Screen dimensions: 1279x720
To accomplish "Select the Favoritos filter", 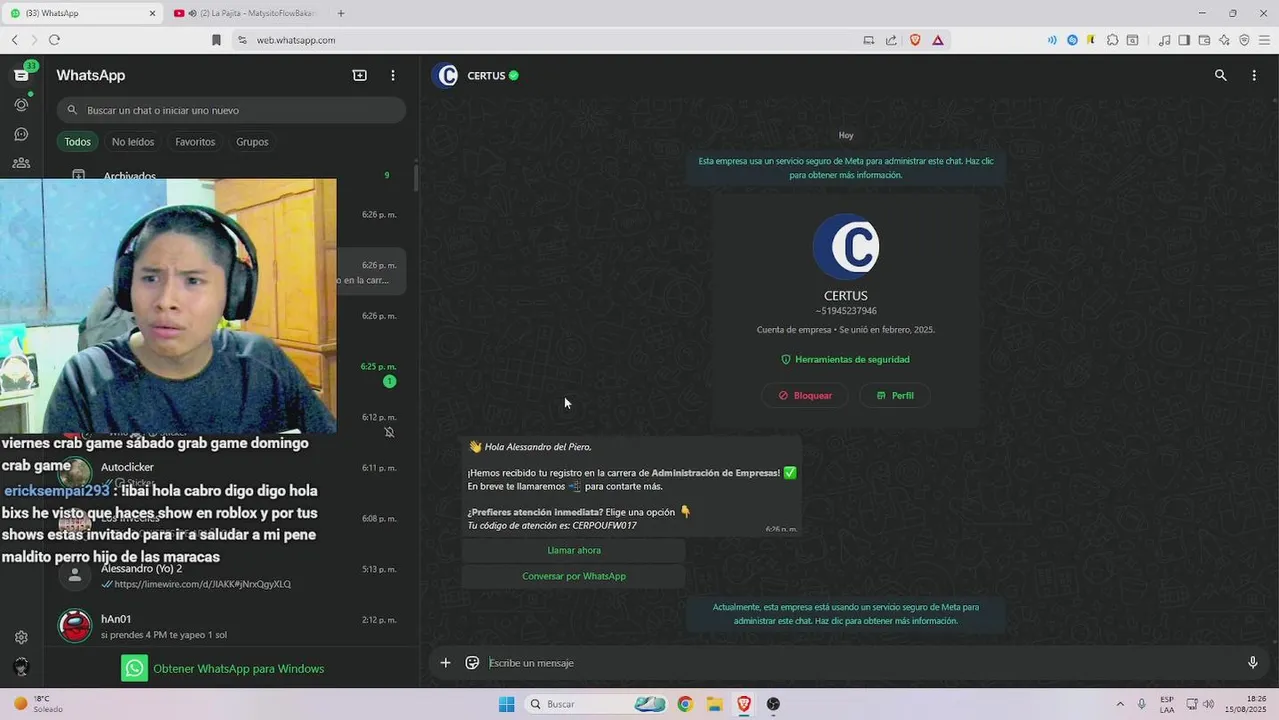I will [x=195, y=142].
